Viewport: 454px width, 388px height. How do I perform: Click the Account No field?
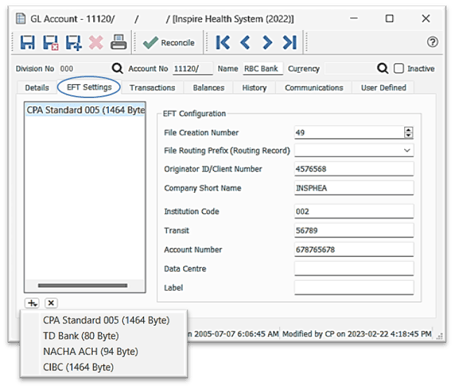point(192,69)
